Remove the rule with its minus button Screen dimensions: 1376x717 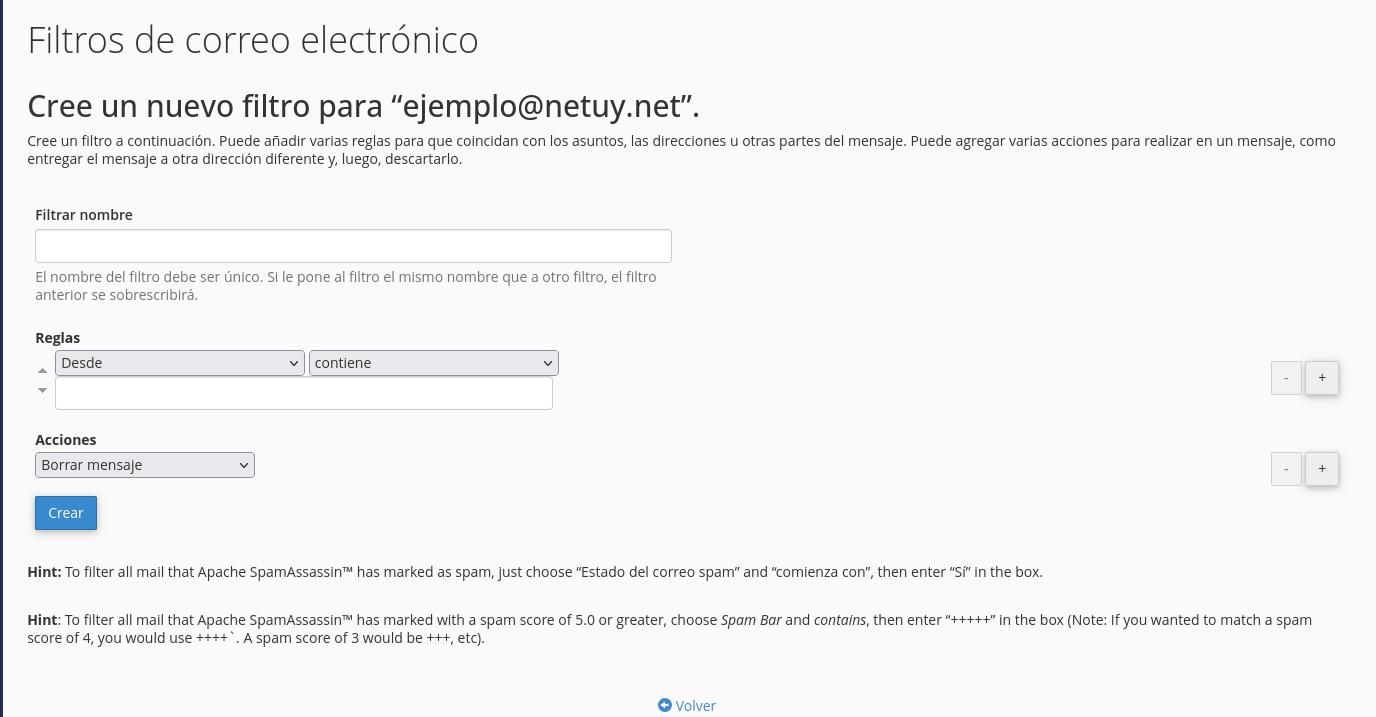coord(1286,378)
